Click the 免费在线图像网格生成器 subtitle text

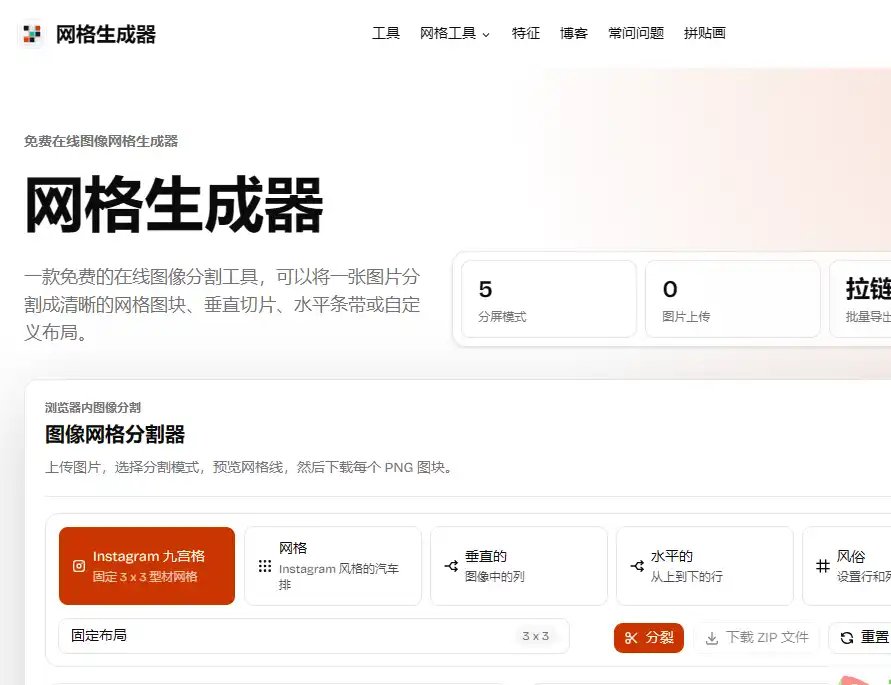coord(101,142)
